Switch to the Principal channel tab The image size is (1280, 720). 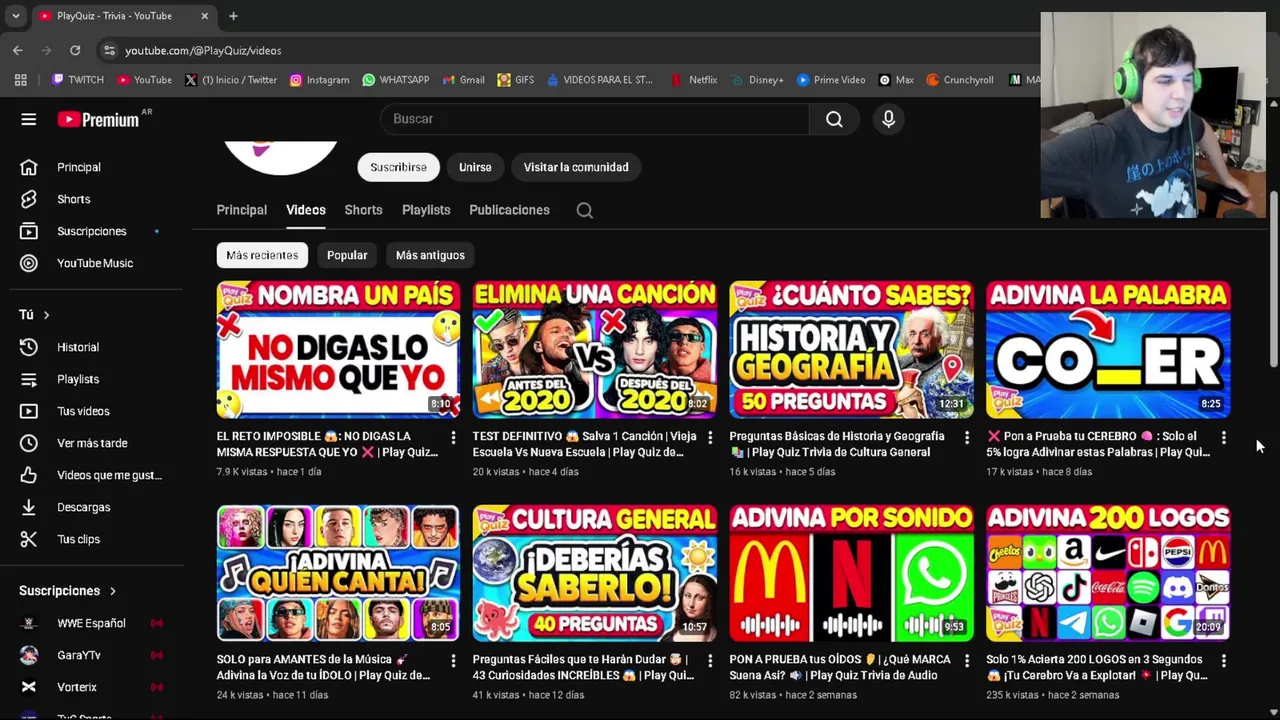click(x=242, y=210)
